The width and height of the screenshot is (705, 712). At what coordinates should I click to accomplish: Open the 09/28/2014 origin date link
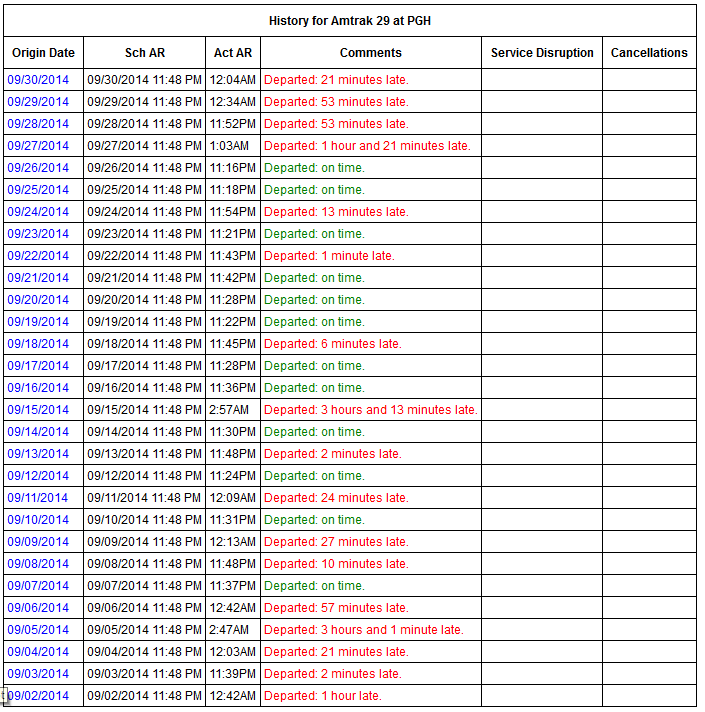(38, 124)
